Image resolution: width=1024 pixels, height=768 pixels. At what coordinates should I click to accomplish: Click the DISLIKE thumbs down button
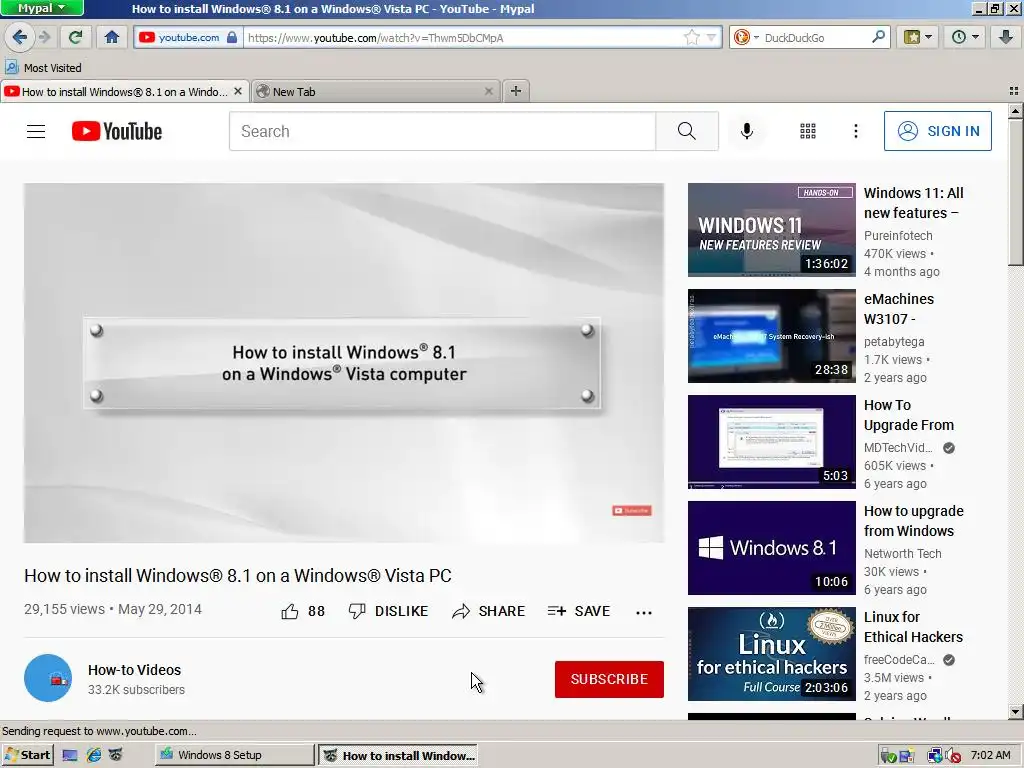[388, 611]
